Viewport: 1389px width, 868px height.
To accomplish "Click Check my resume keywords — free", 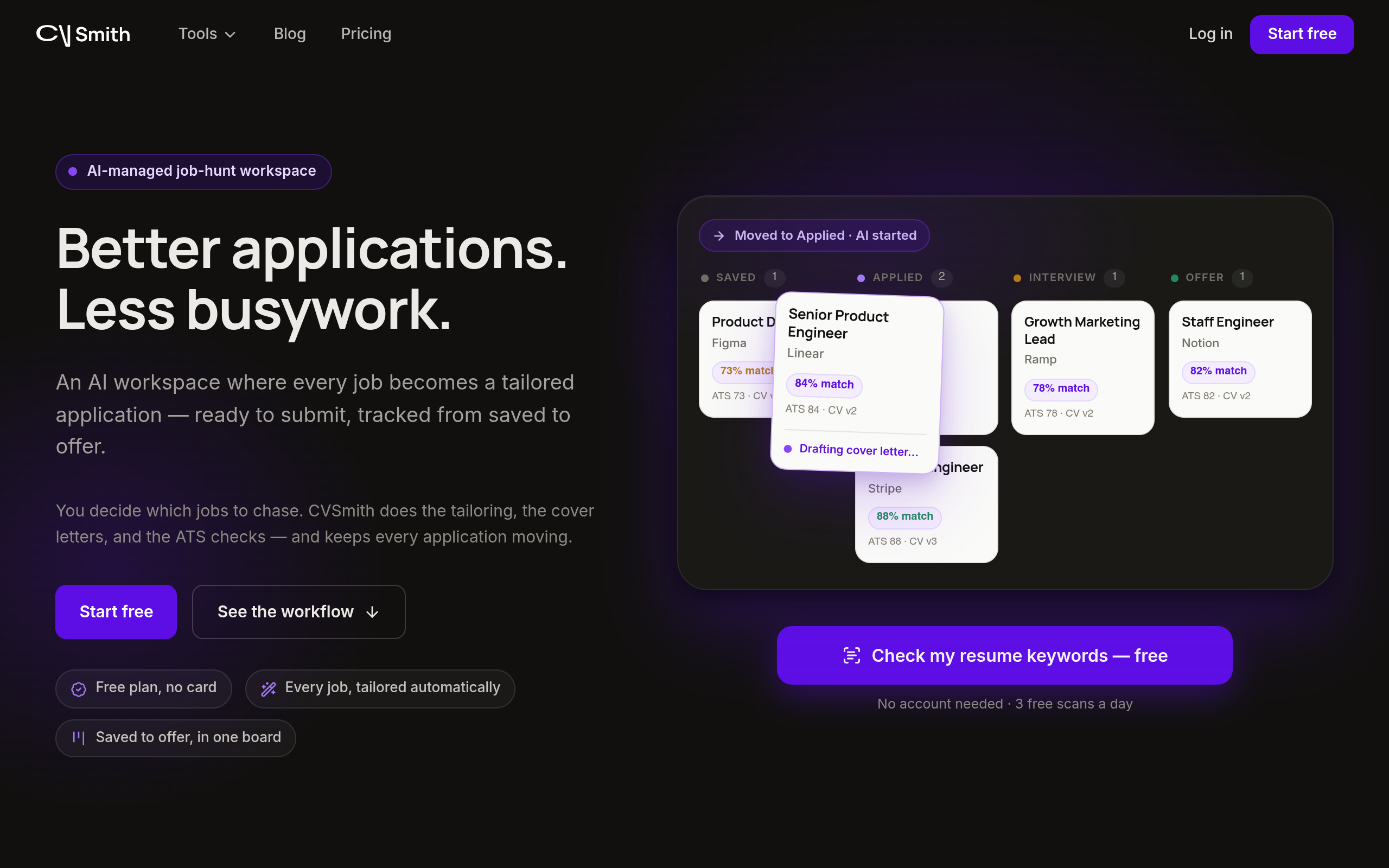I will 1004,655.
